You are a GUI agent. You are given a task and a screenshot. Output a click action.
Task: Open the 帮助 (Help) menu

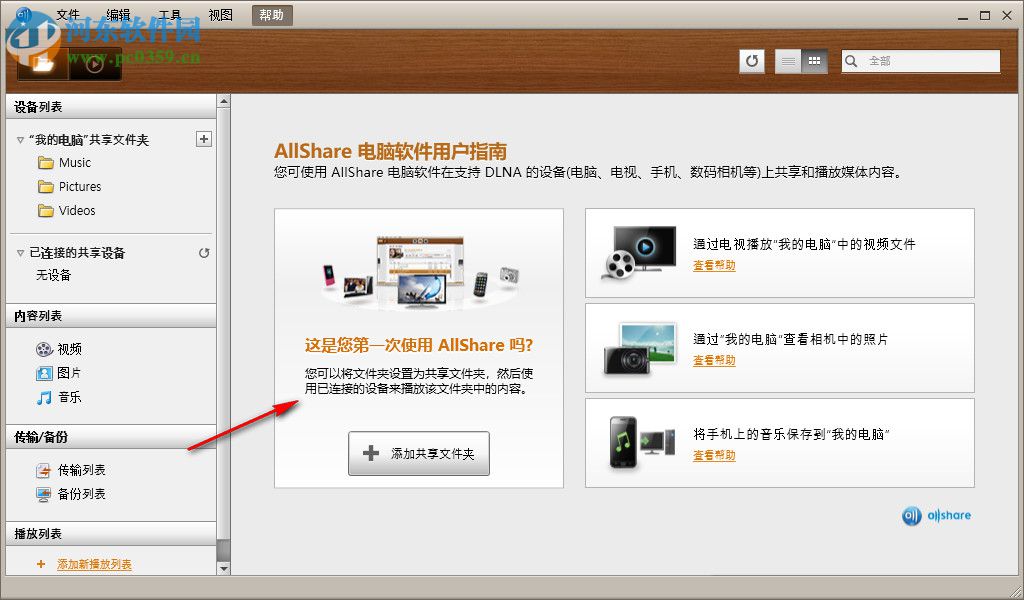[x=270, y=15]
